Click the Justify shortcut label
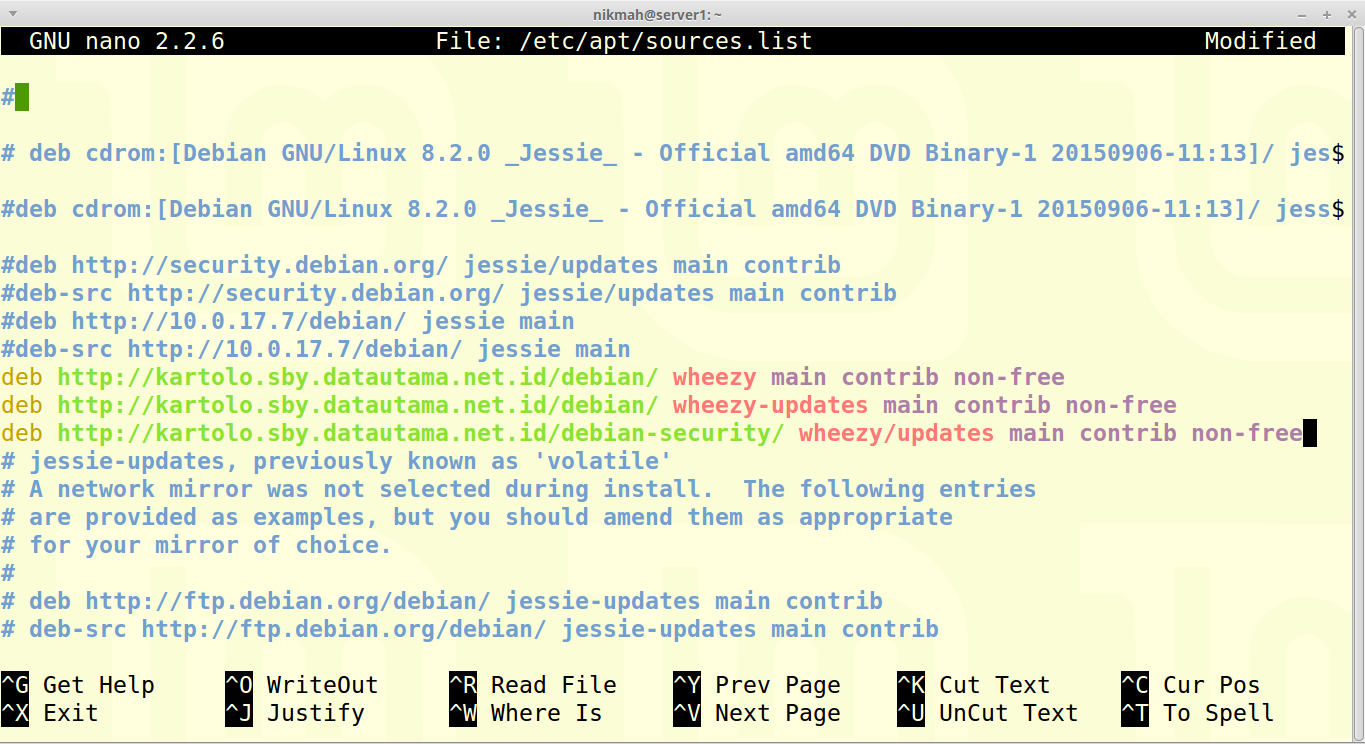Image resolution: width=1365 pixels, height=744 pixels. pyautogui.click(x=315, y=713)
